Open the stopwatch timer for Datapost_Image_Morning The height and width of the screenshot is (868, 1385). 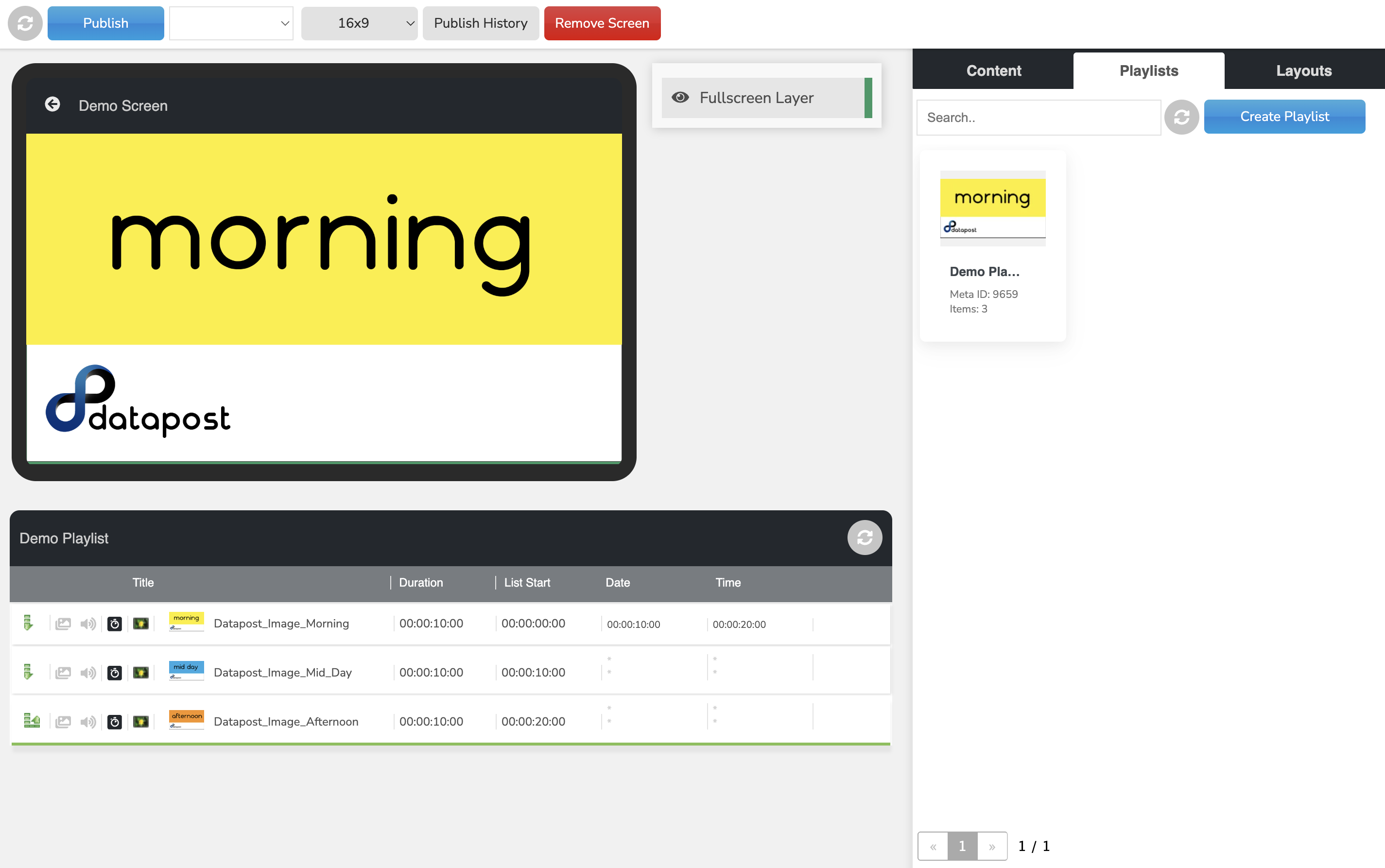point(115,624)
